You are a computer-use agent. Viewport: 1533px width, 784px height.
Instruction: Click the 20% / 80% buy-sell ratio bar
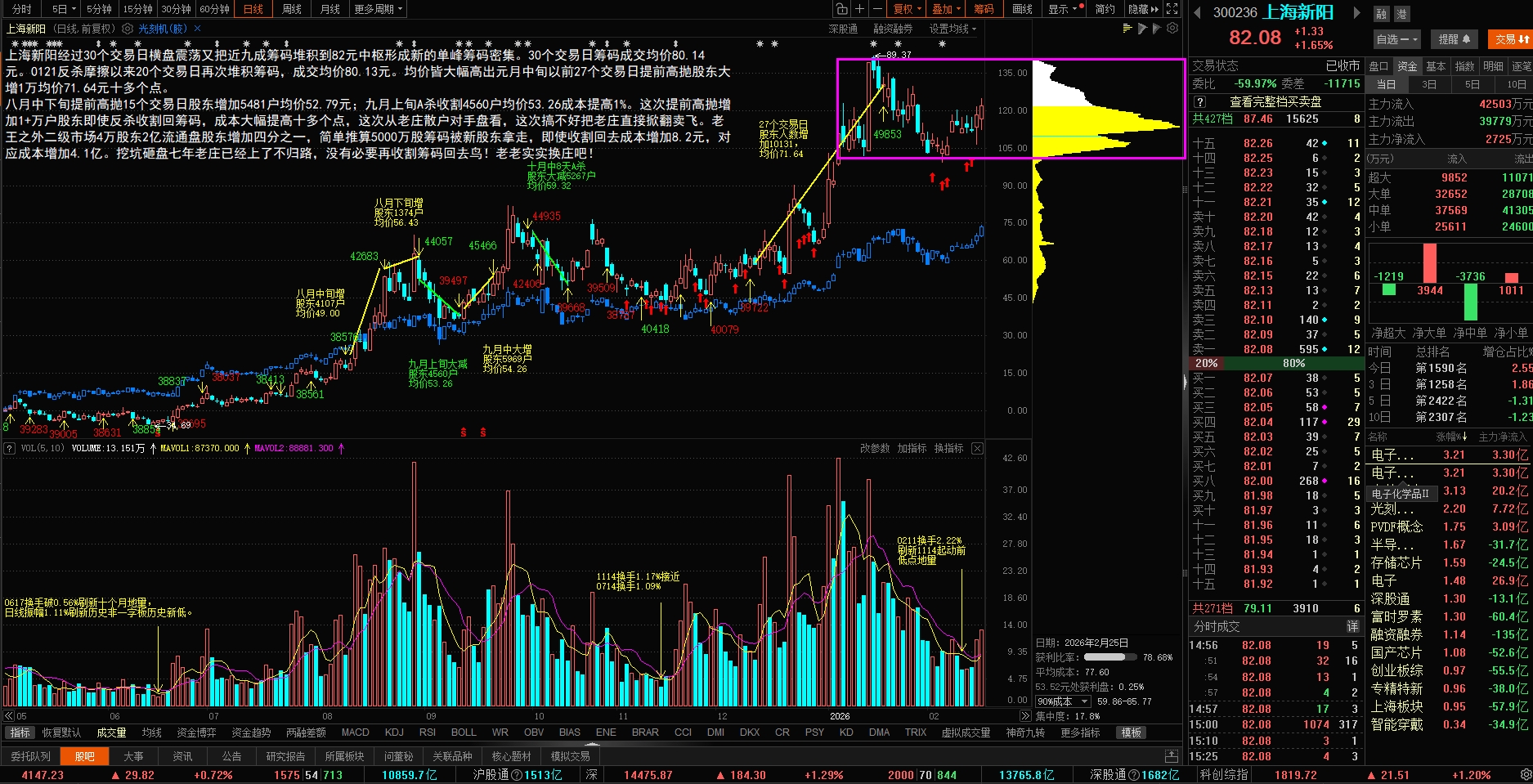1275,363
